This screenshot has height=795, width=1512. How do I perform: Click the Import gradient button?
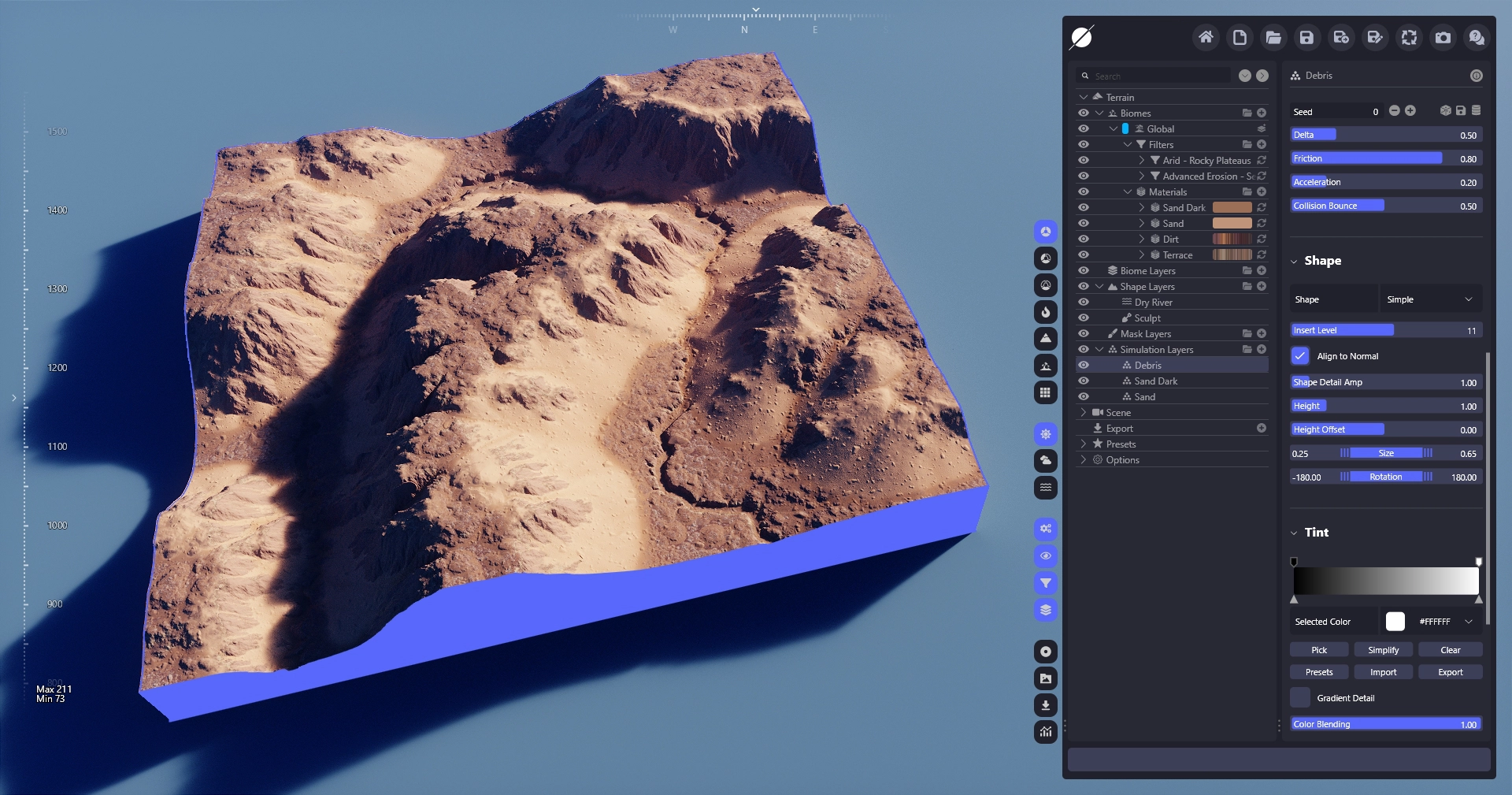(1383, 672)
